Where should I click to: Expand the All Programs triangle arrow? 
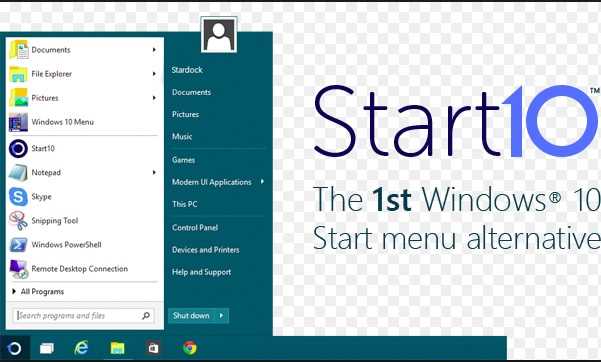click(14, 291)
